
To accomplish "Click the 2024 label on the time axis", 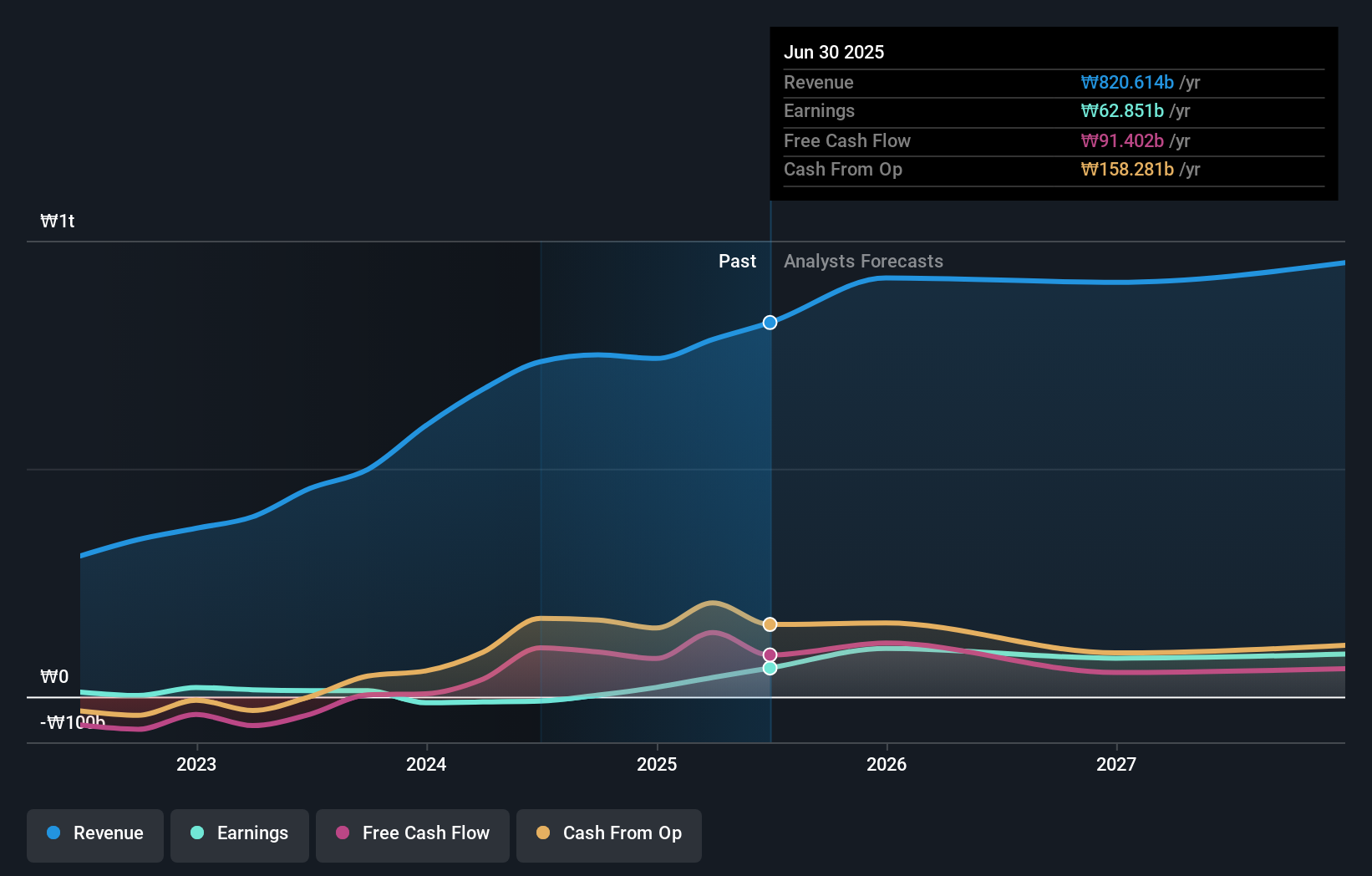I will tap(426, 763).
